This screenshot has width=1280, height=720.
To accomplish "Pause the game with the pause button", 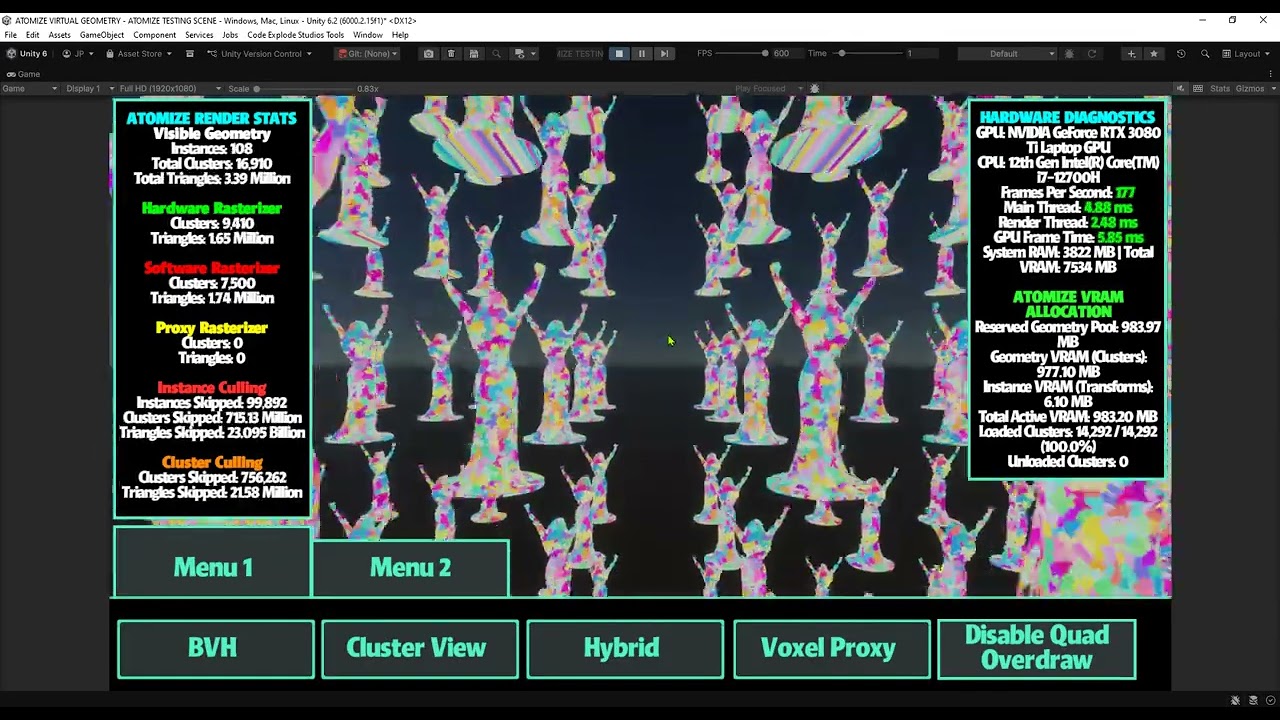I will (641, 54).
